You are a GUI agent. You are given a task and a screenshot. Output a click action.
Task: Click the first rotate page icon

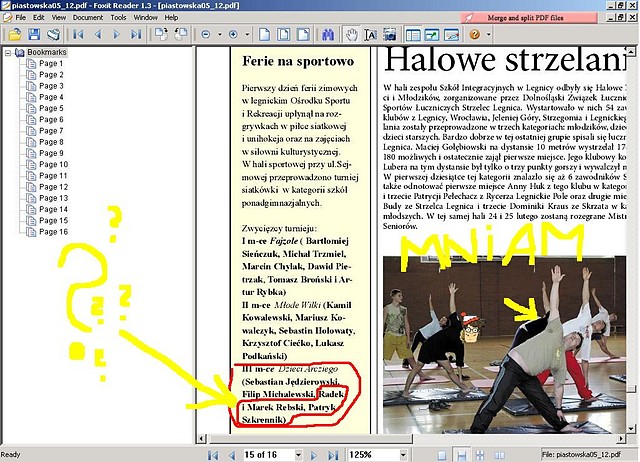click(x=161, y=35)
